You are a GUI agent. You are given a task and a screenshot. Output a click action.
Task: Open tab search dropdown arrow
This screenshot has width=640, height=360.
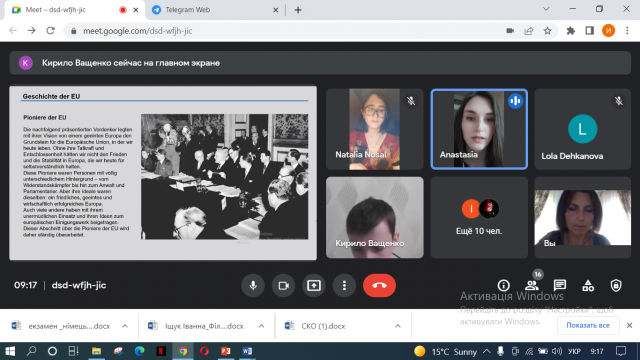pos(546,9)
